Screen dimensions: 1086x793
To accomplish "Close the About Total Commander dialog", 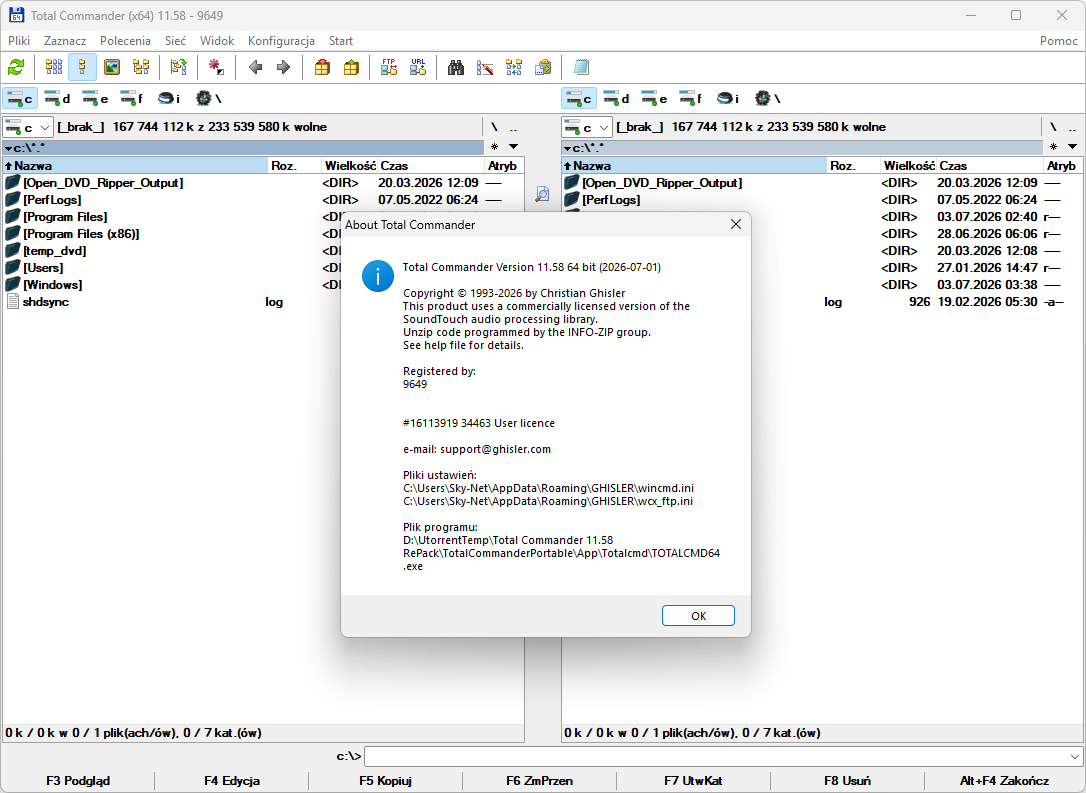I will pyautogui.click(x=736, y=224).
